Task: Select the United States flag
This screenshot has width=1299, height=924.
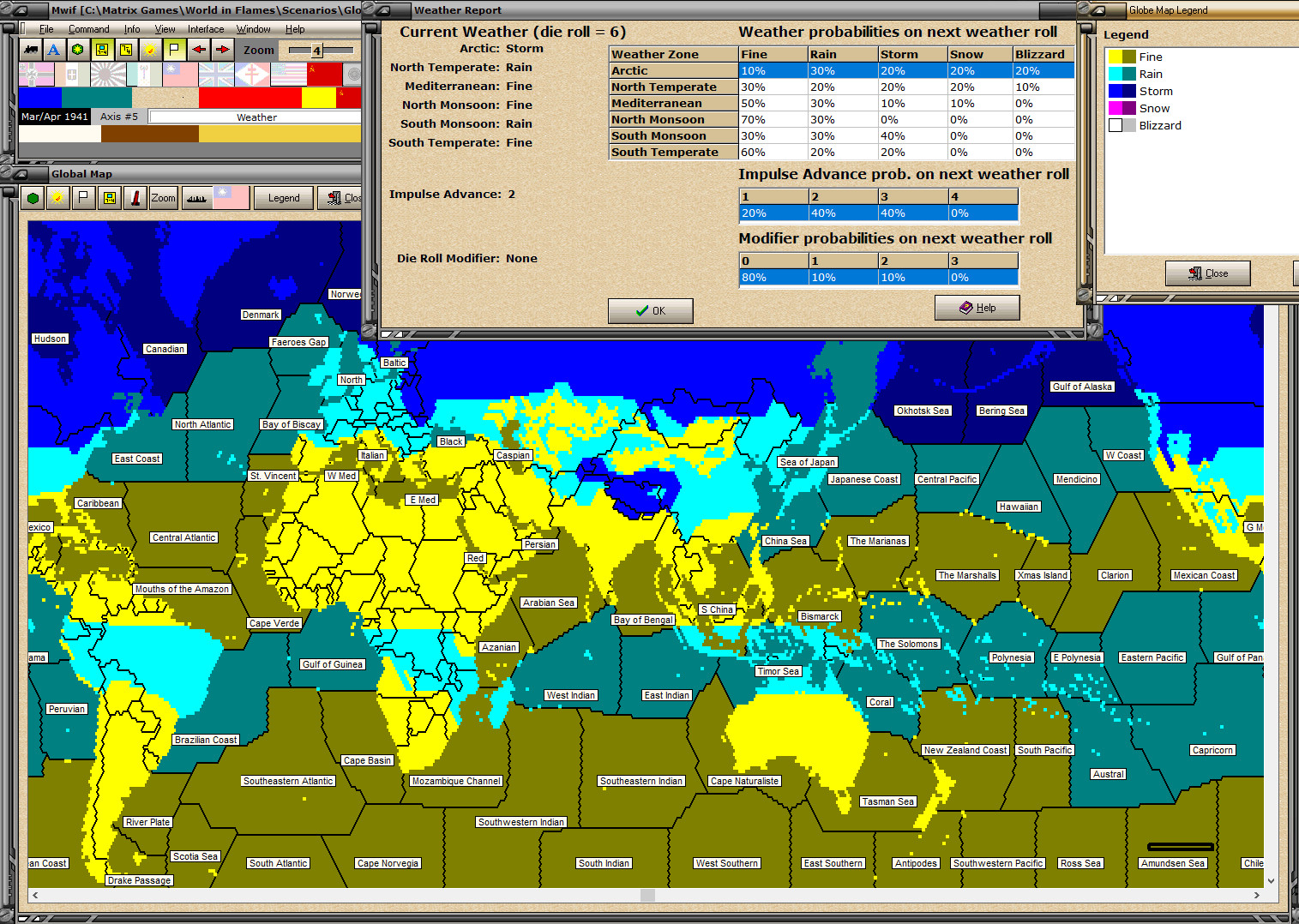Action: (289, 75)
